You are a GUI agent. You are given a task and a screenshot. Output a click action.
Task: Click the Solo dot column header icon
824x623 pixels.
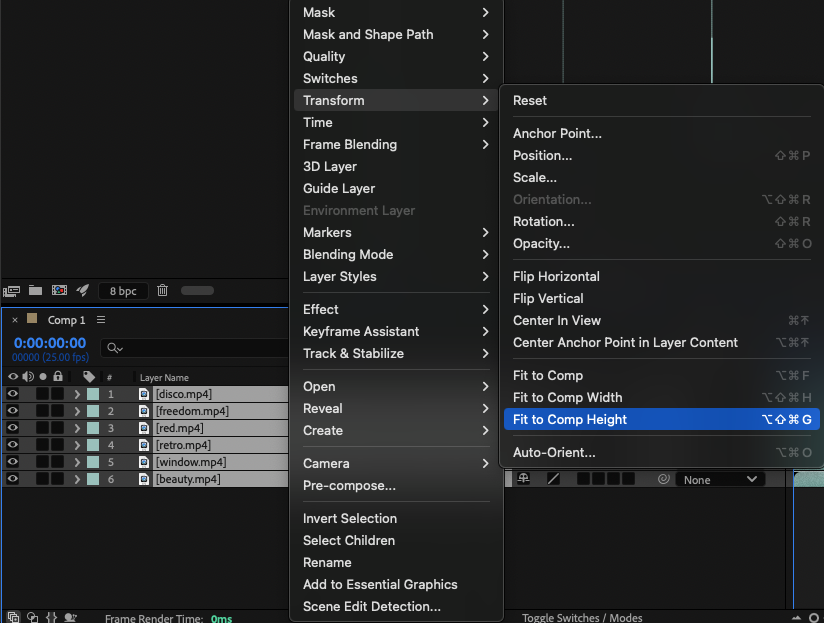[43, 377]
